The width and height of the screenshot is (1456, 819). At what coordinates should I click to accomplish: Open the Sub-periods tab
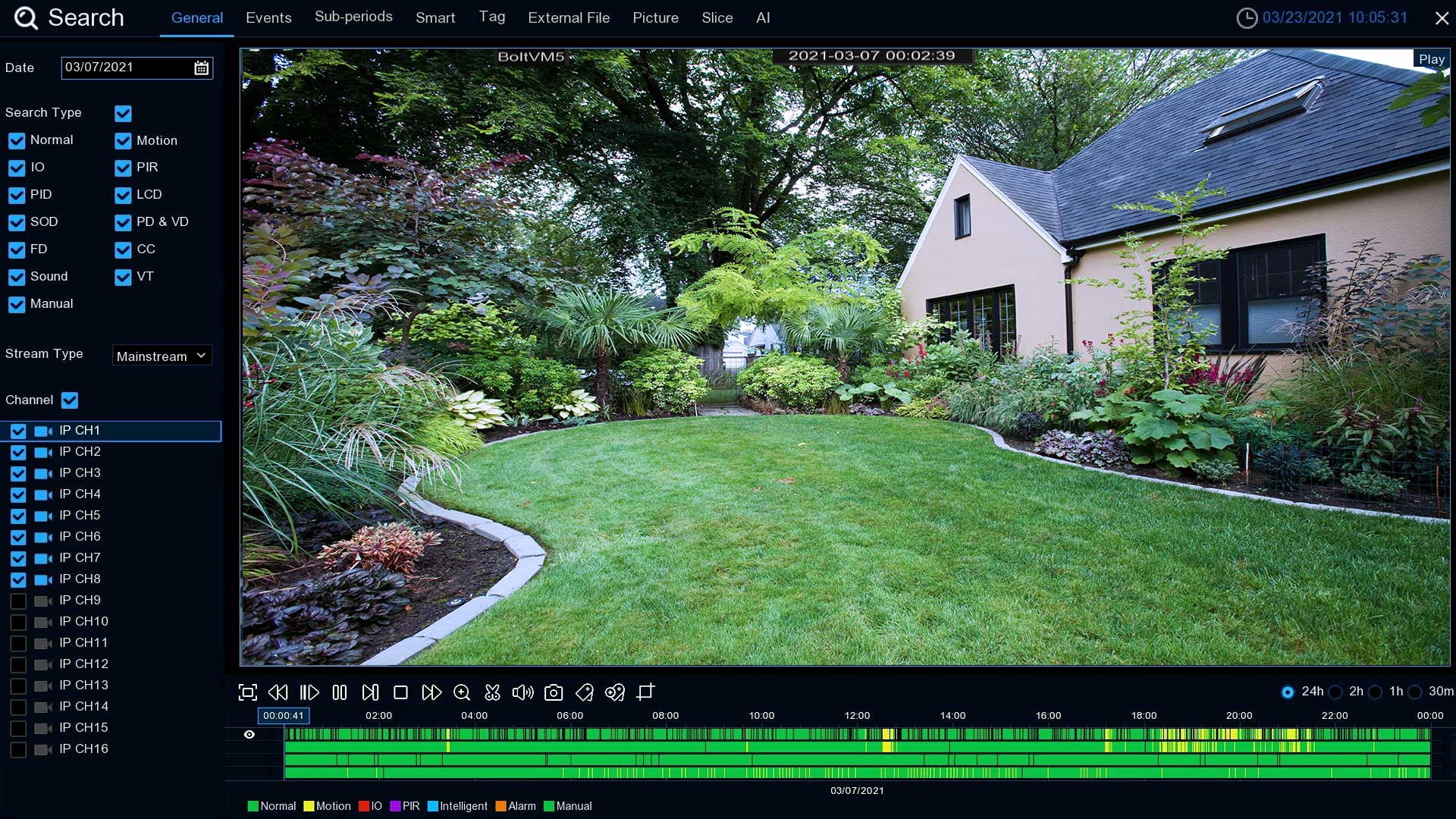(353, 17)
